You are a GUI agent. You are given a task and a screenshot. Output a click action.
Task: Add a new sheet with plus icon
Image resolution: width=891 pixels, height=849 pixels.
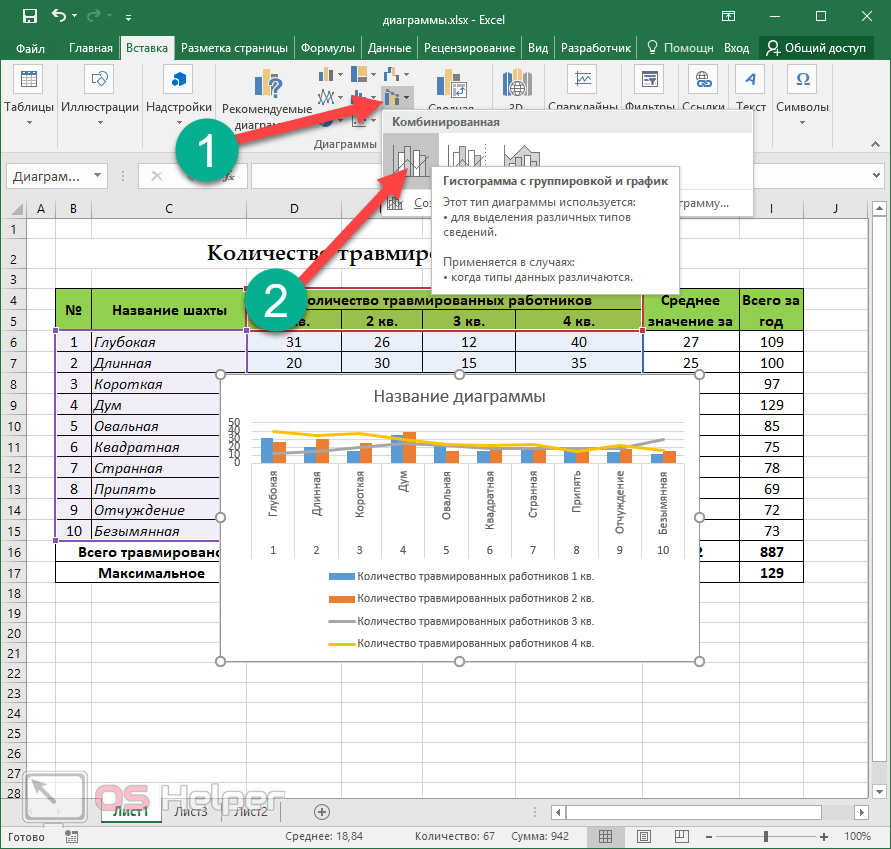321,811
